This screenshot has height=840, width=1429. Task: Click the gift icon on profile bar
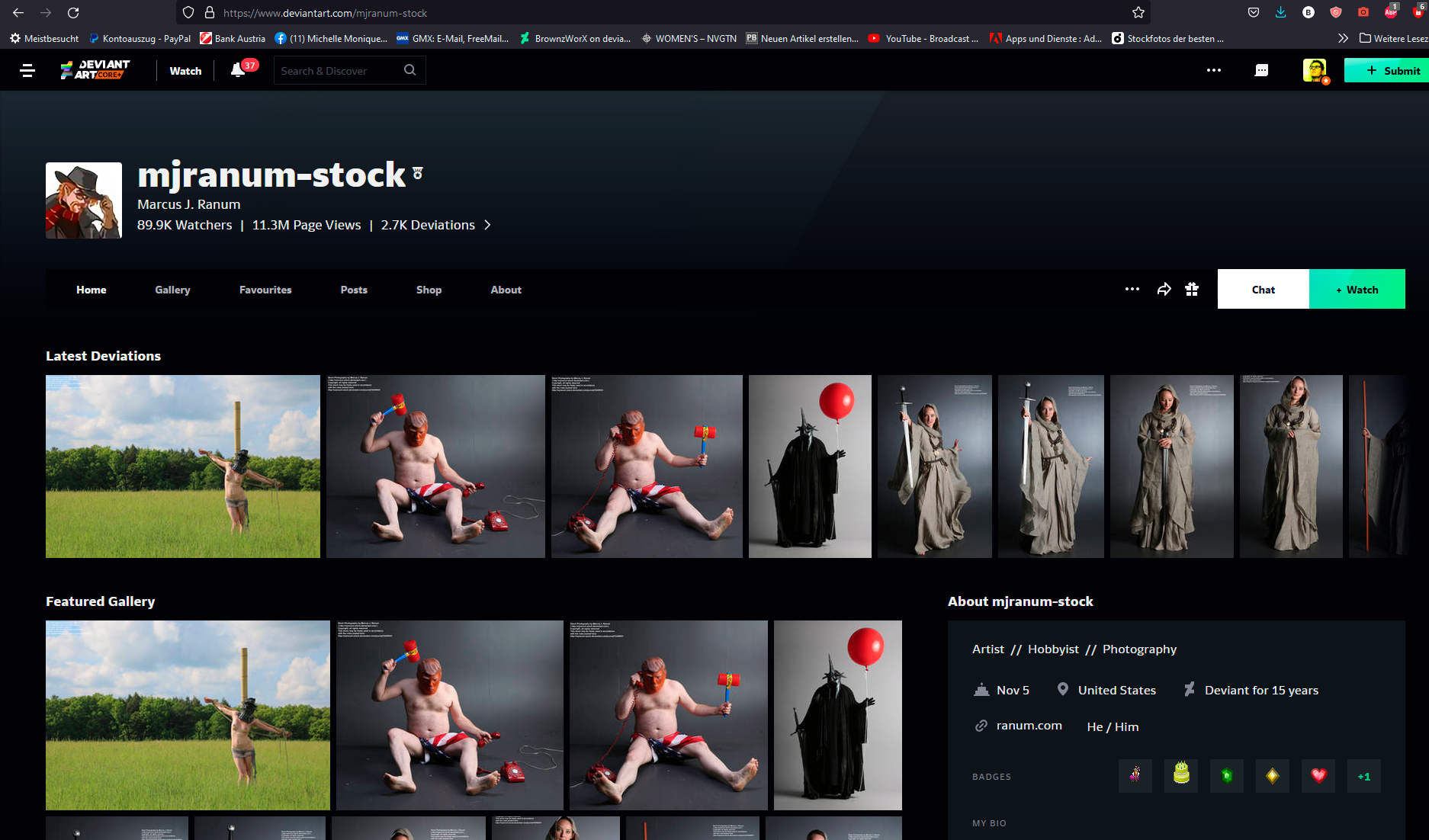tap(1192, 289)
